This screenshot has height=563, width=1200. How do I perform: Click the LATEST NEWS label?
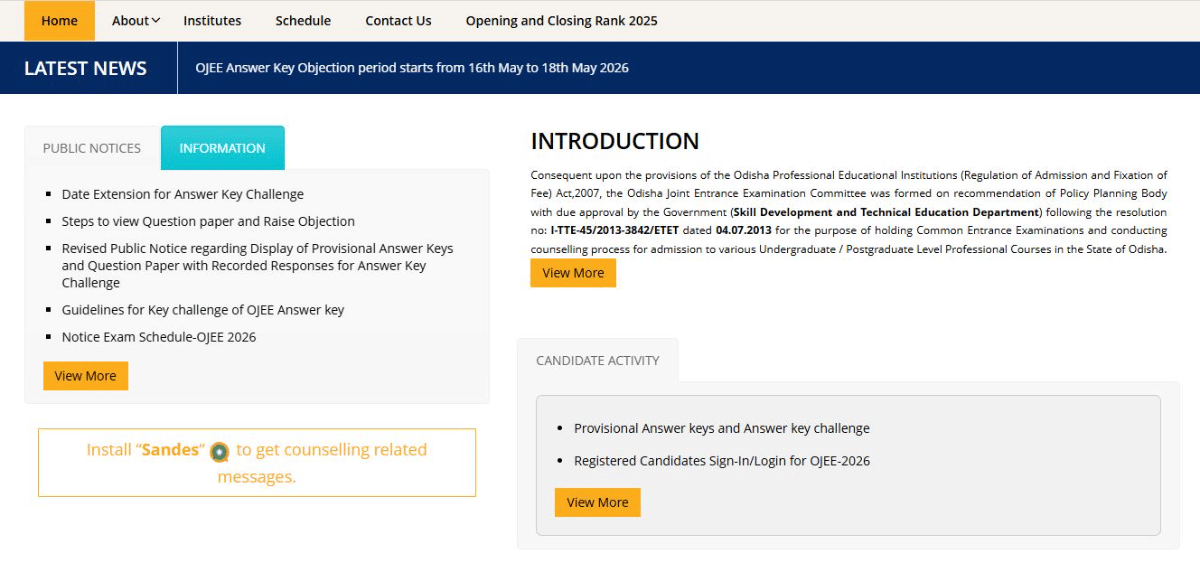pos(85,68)
